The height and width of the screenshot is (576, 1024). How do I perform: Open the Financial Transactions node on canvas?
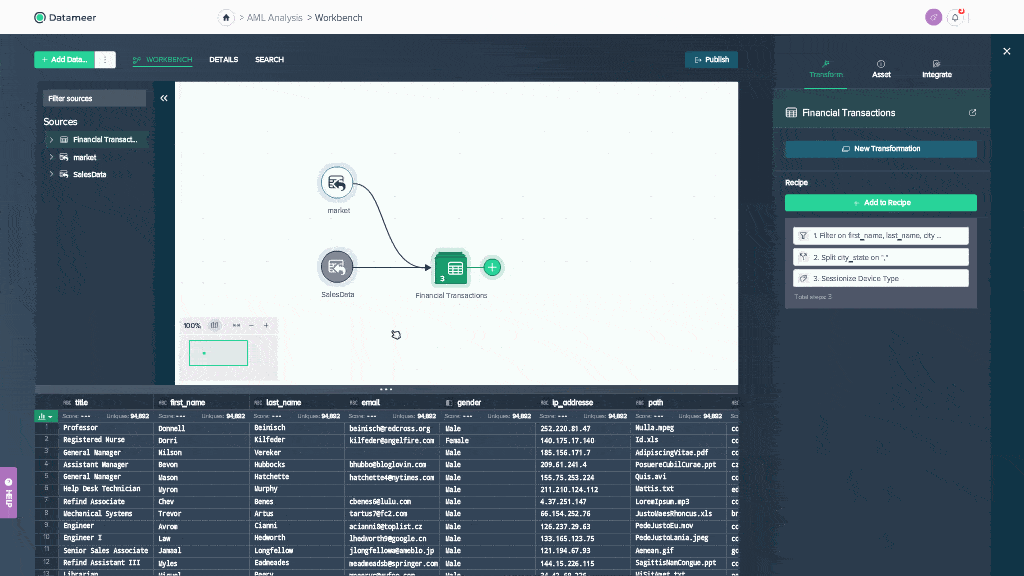[x=449, y=267]
